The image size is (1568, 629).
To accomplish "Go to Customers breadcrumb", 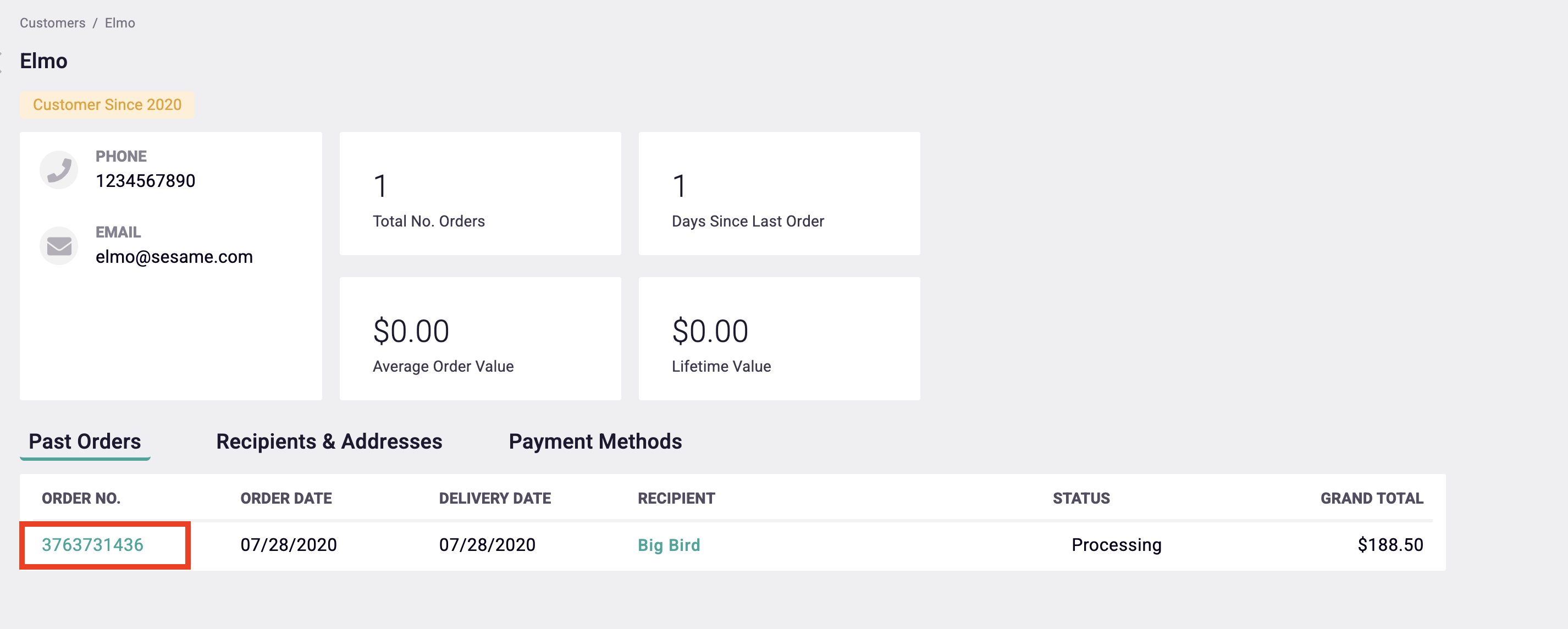I will tap(52, 23).
